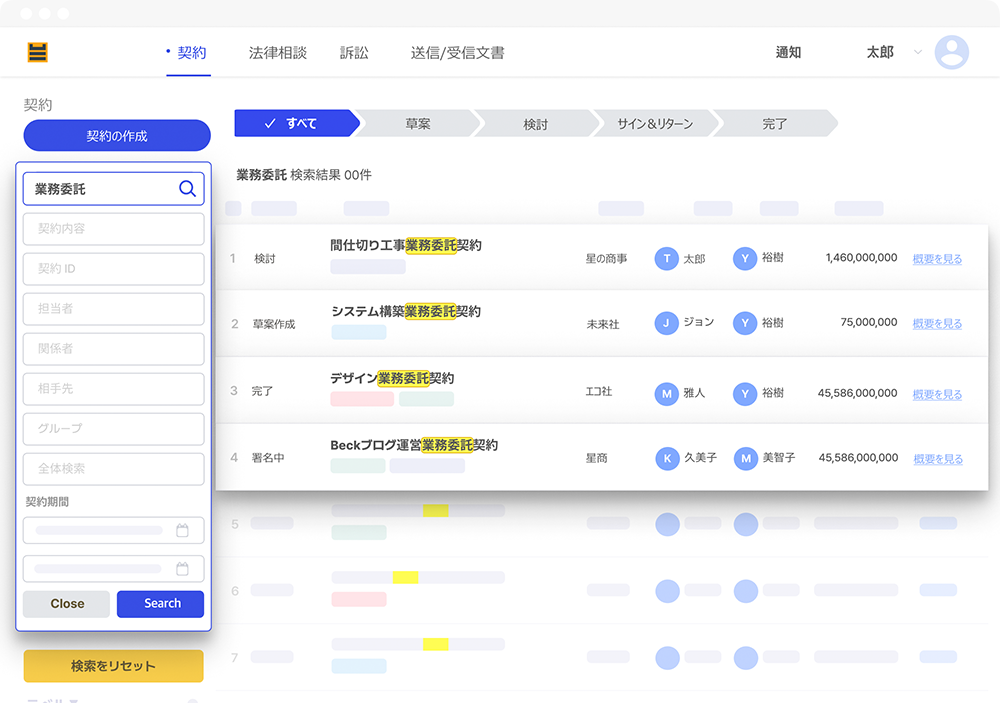Viewport: 1000px width, 703px height.
Task: Click the 星の商事 company cell
Action: (x=606, y=258)
